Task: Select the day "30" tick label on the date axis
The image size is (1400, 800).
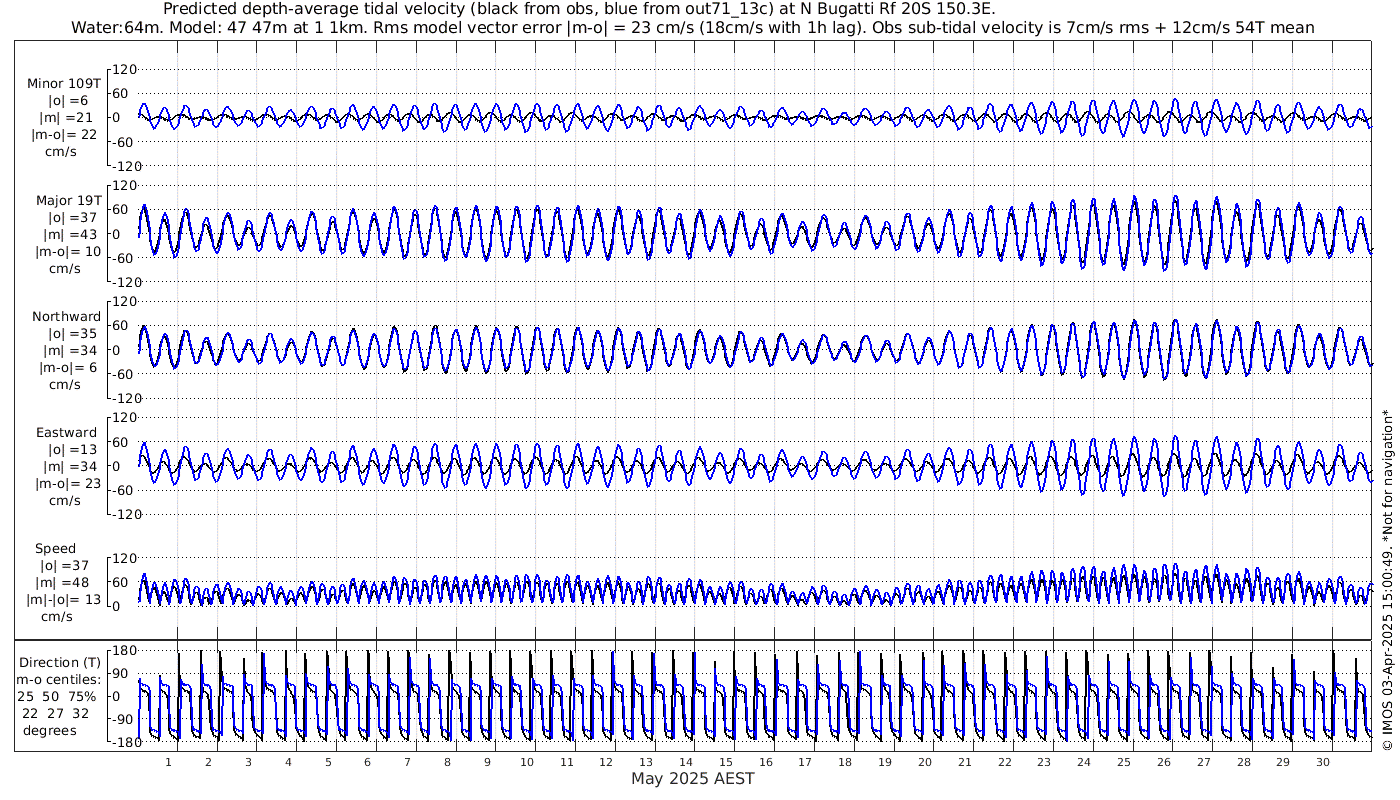Action: click(1323, 762)
